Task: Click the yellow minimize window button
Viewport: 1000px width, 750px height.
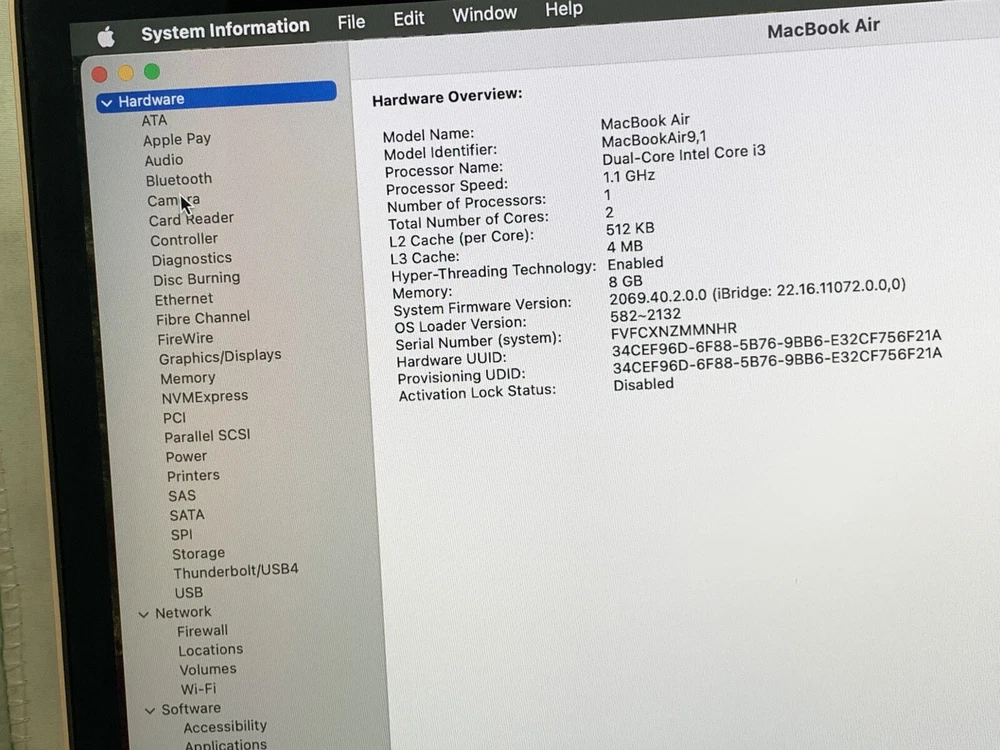Action: [x=125, y=73]
